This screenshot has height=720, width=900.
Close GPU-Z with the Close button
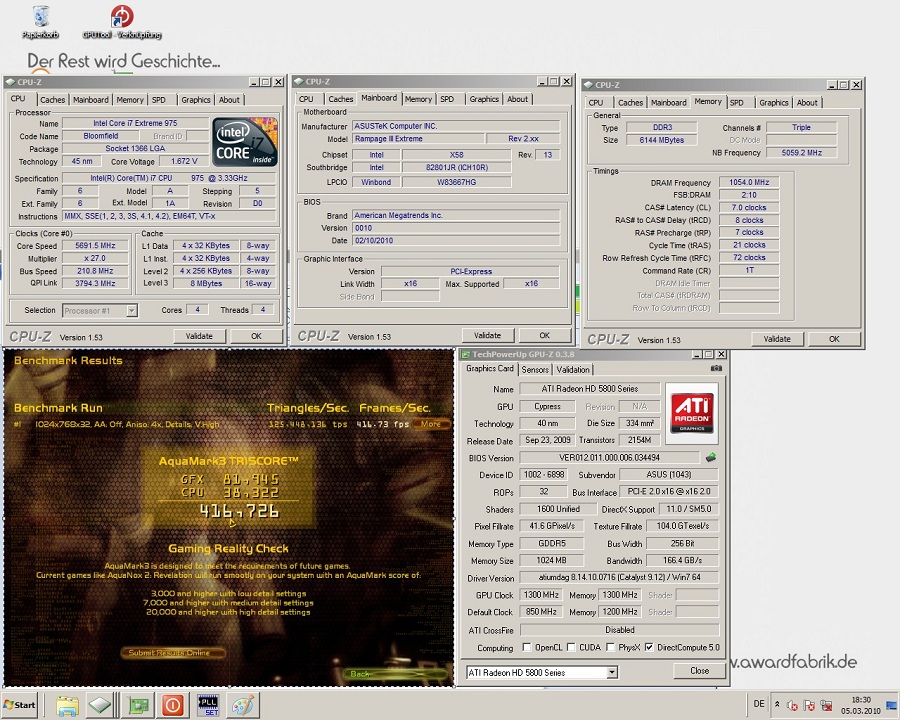coord(699,671)
